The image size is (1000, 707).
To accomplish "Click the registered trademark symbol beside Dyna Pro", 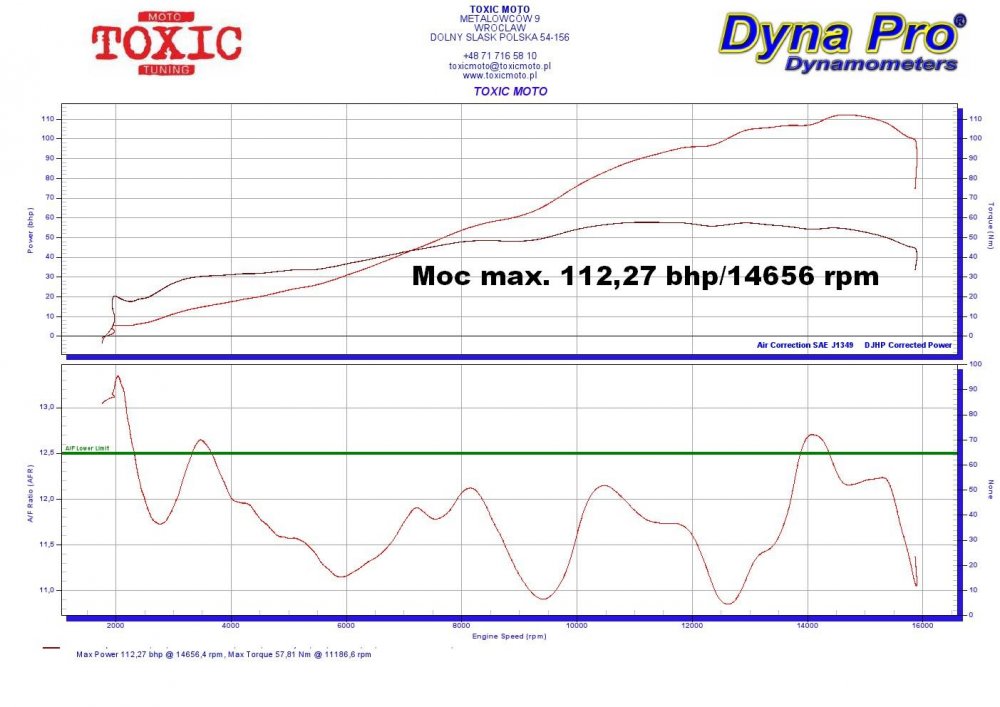I will pyautogui.click(x=959, y=21).
